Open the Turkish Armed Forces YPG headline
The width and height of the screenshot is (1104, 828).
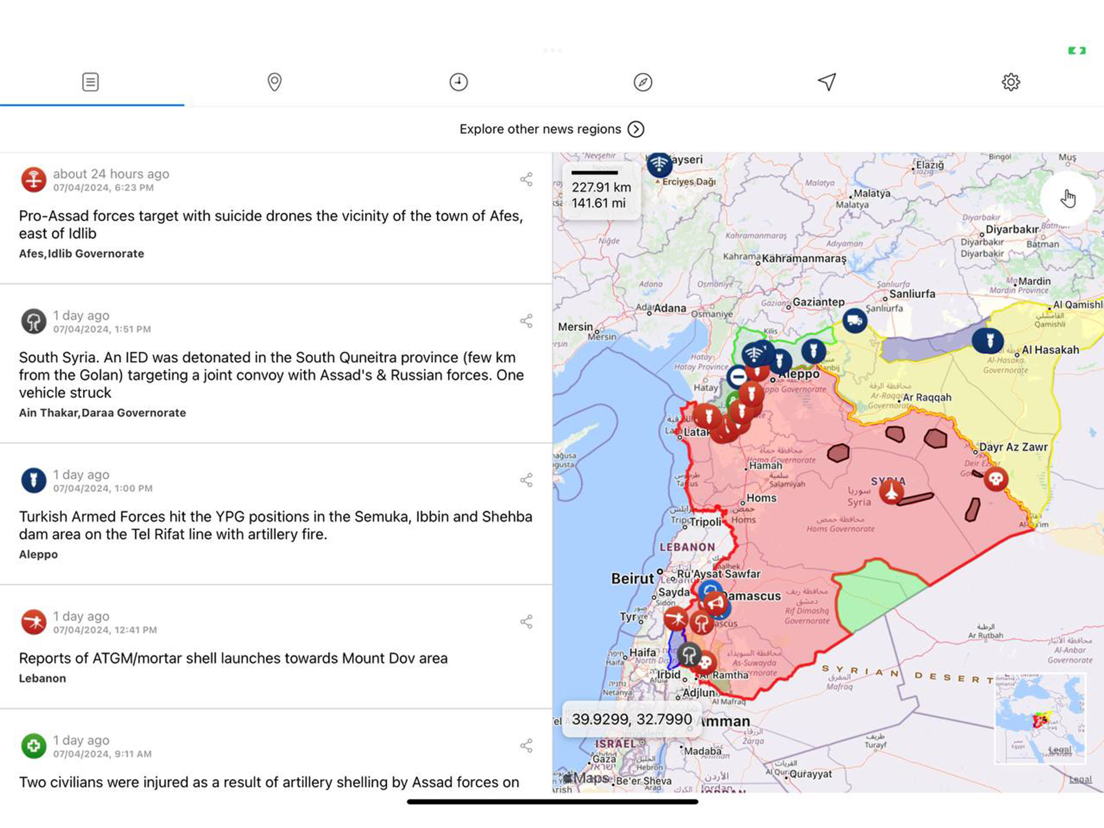[275, 525]
